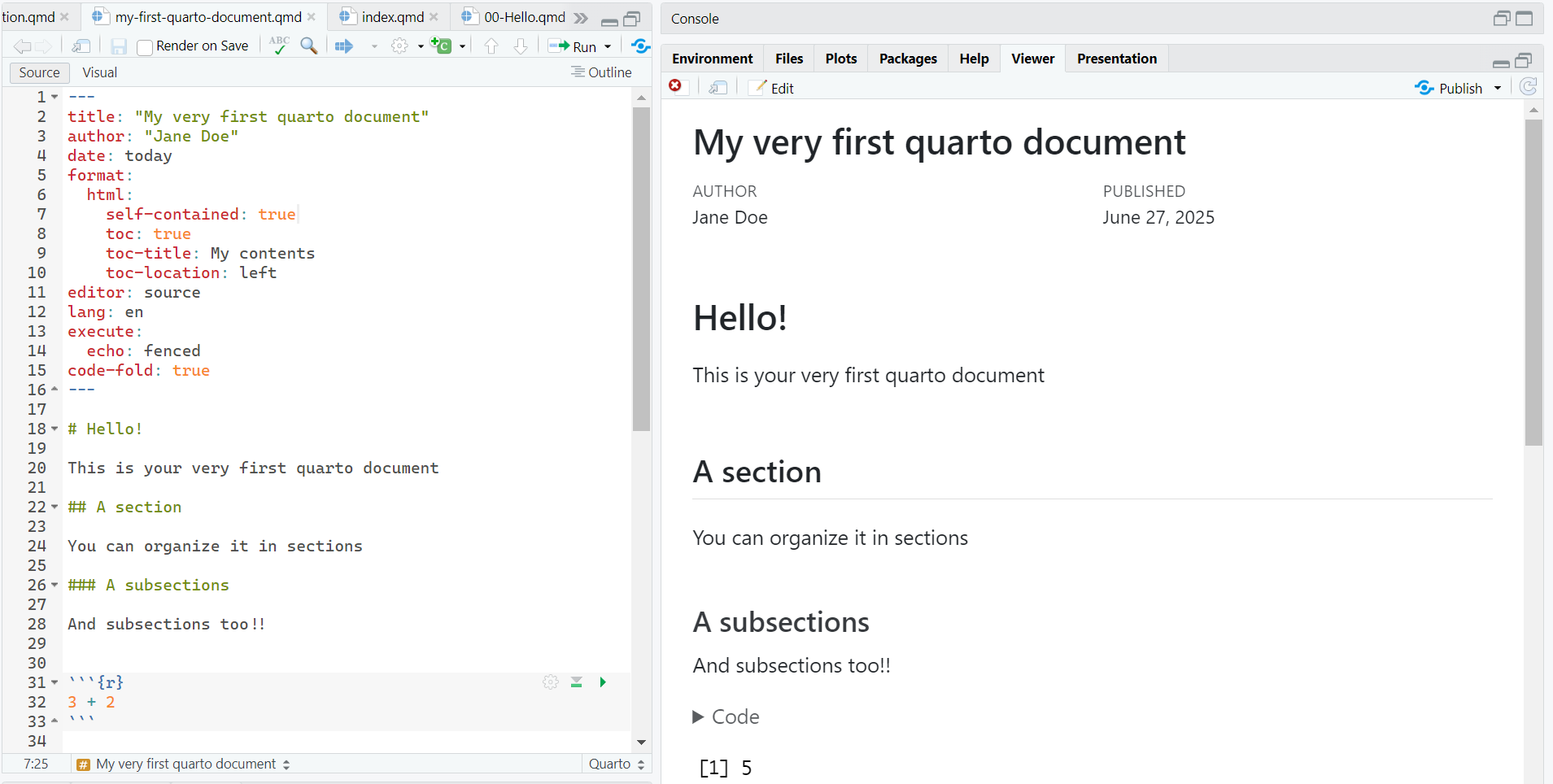Image resolution: width=1553 pixels, height=784 pixels.
Task: Go forward to next source location arrow
Action: click(44, 46)
